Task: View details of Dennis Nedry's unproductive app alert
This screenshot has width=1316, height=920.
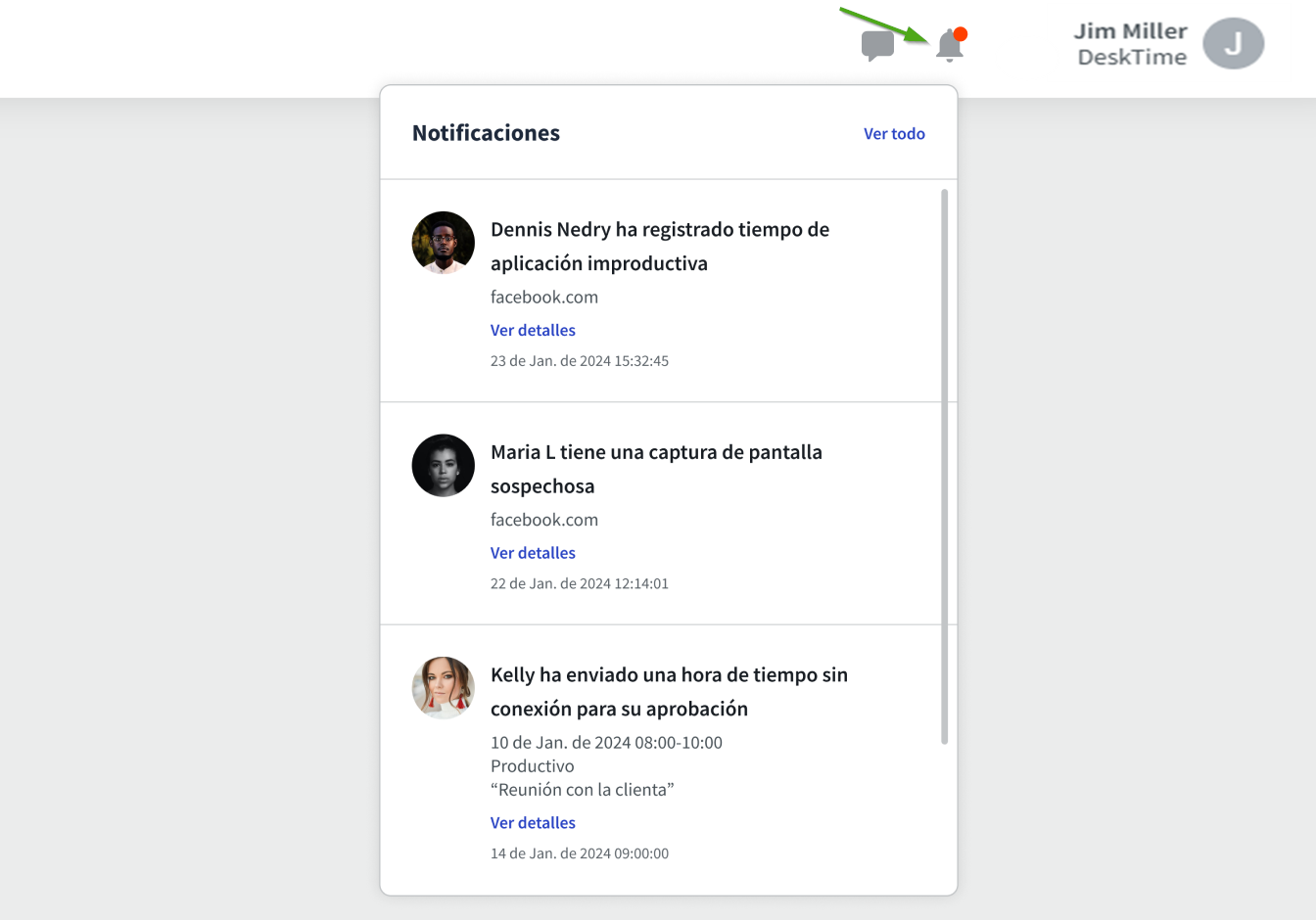Action: 533,331
